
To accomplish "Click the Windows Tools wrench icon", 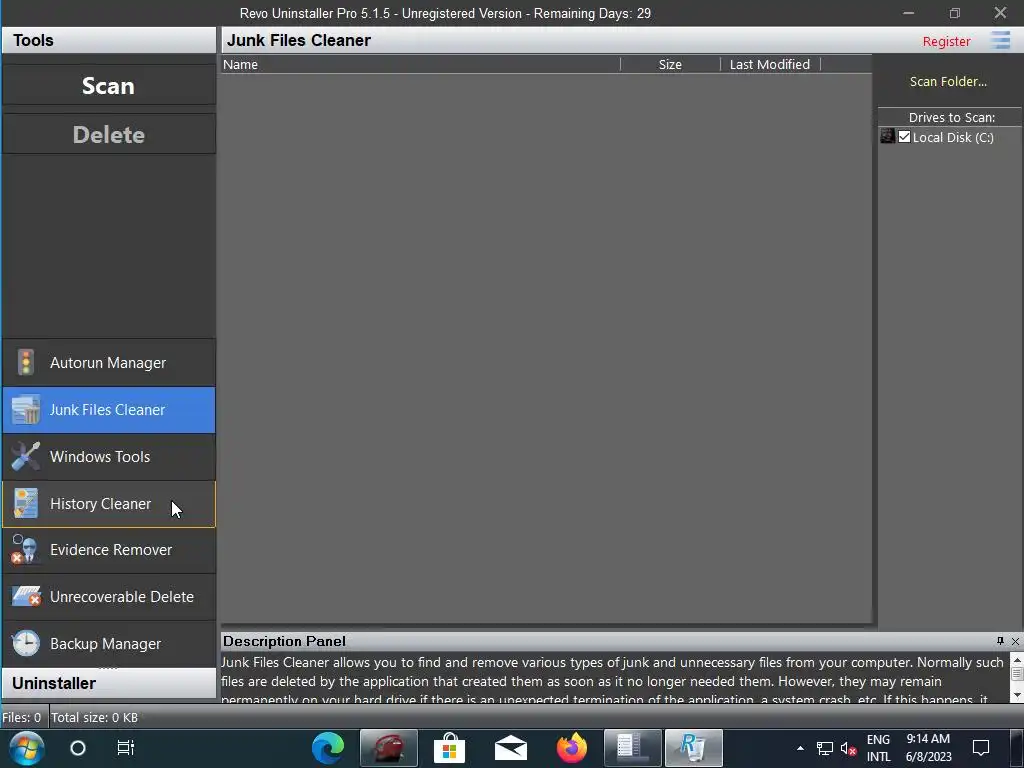I will click(26, 456).
